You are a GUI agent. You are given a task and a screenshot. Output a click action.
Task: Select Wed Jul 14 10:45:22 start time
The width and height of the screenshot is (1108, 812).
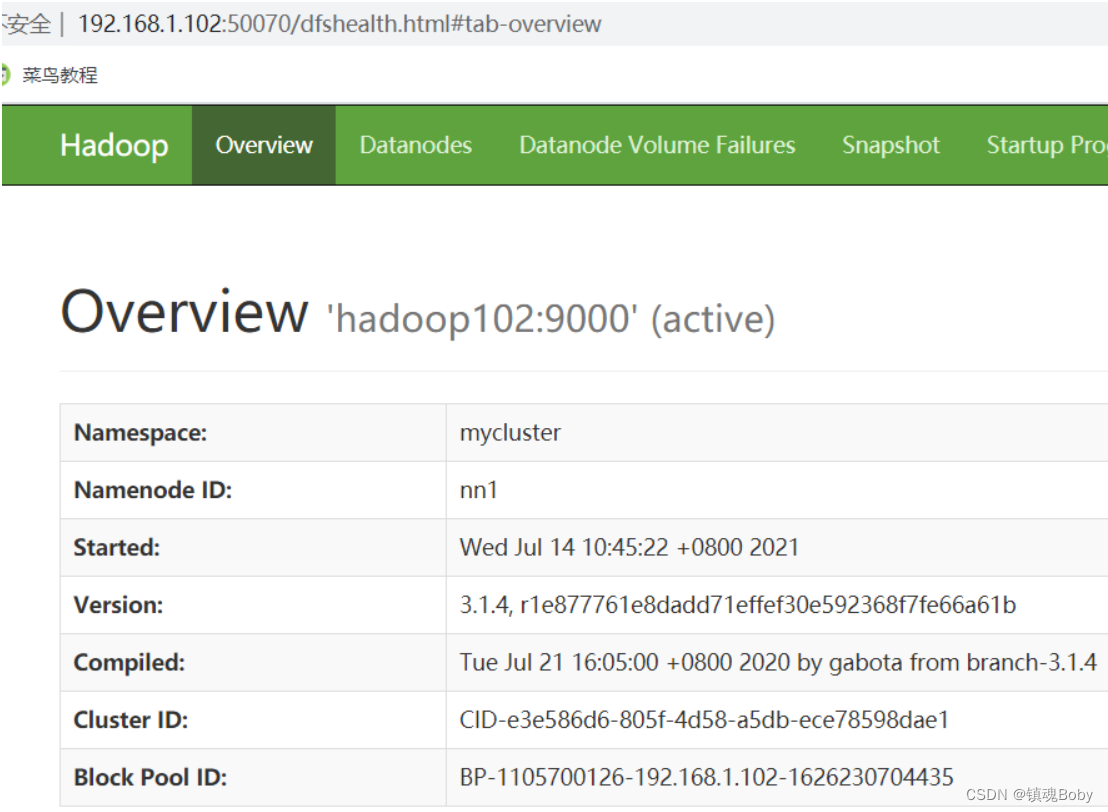coord(629,547)
